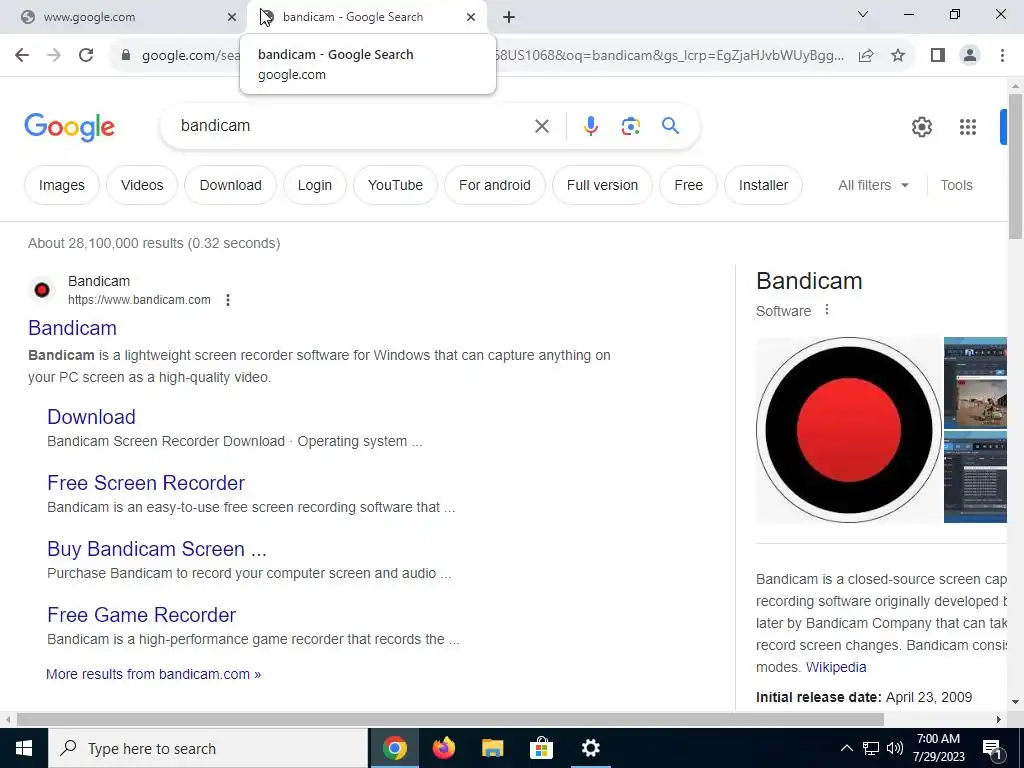Open the Free Game Recorder sitelink
Image resolution: width=1024 pixels, height=768 pixels.
141,615
